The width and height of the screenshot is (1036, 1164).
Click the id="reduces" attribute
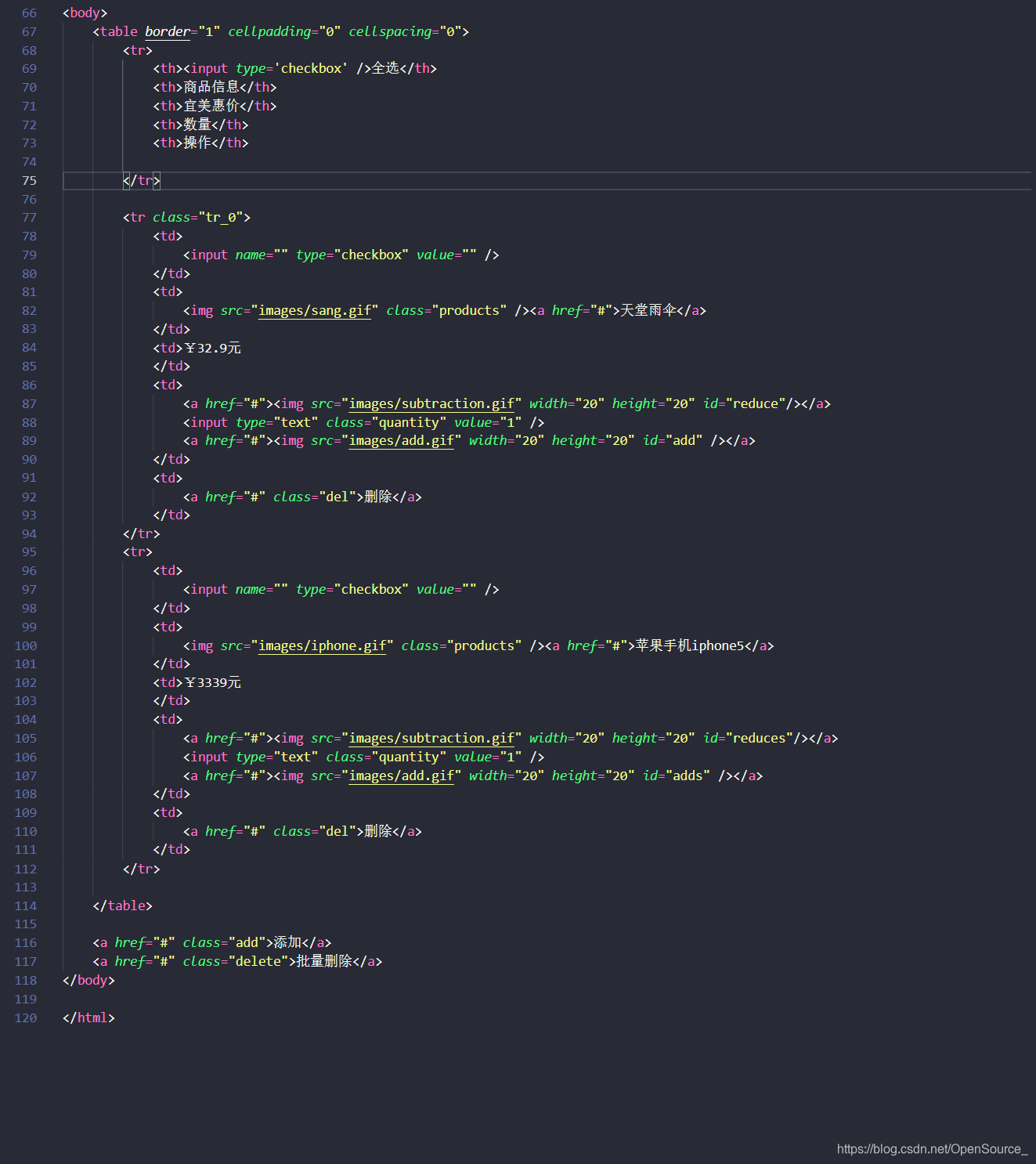click(x=748, y=738)
